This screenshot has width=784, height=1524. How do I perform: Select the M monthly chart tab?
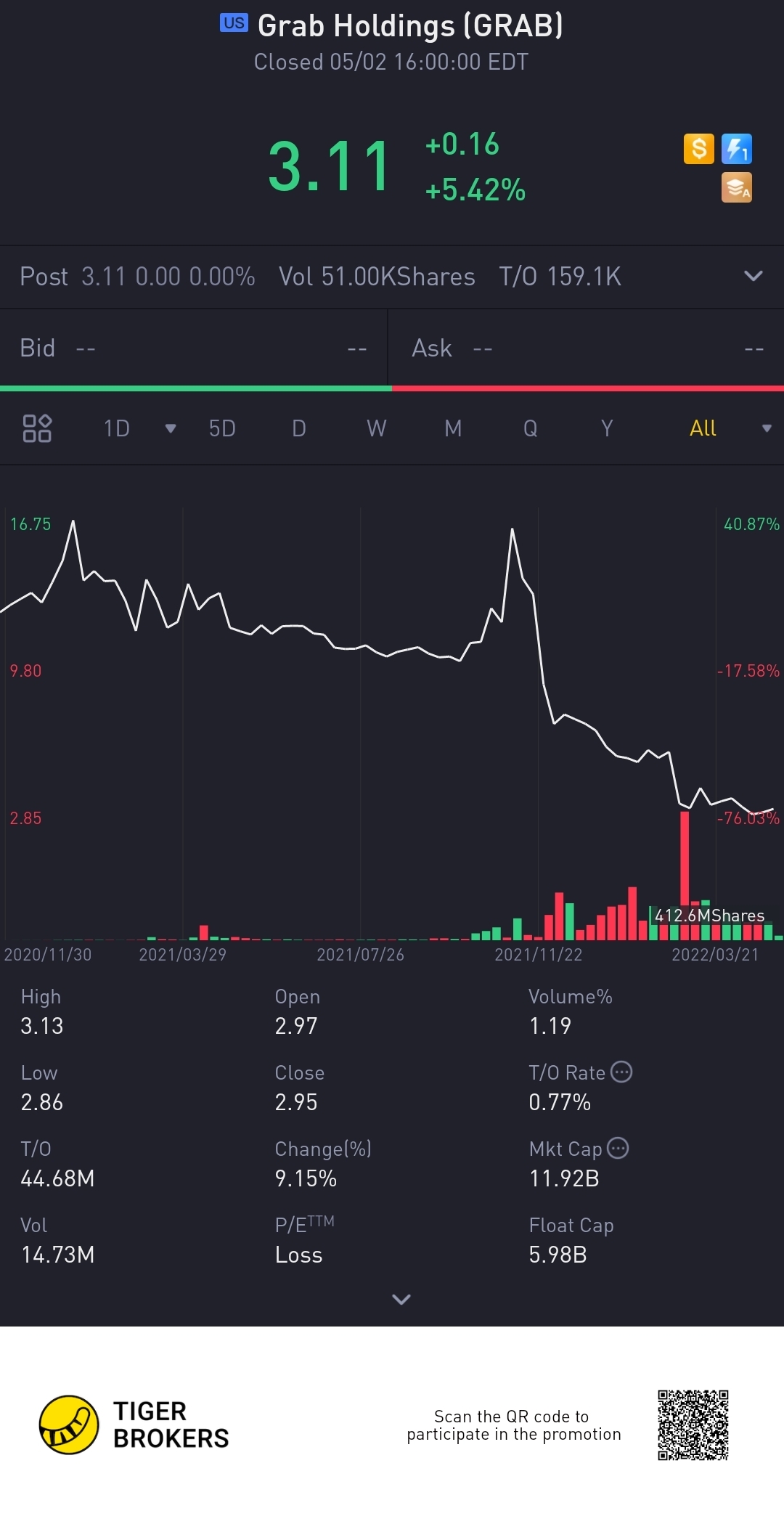(453, 428)
